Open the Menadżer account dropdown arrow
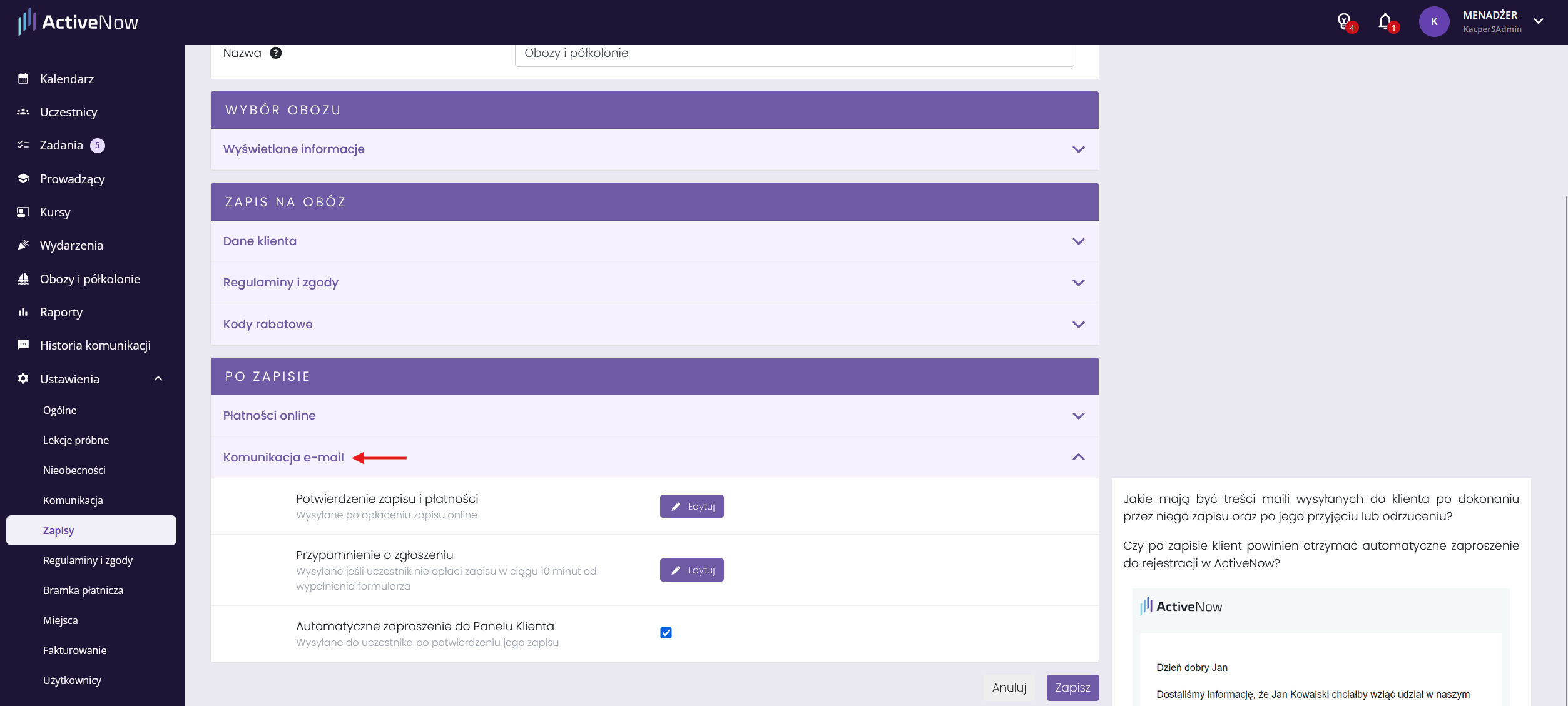Viewport: 1568px width, 706px height. (x=1539, y=21)
